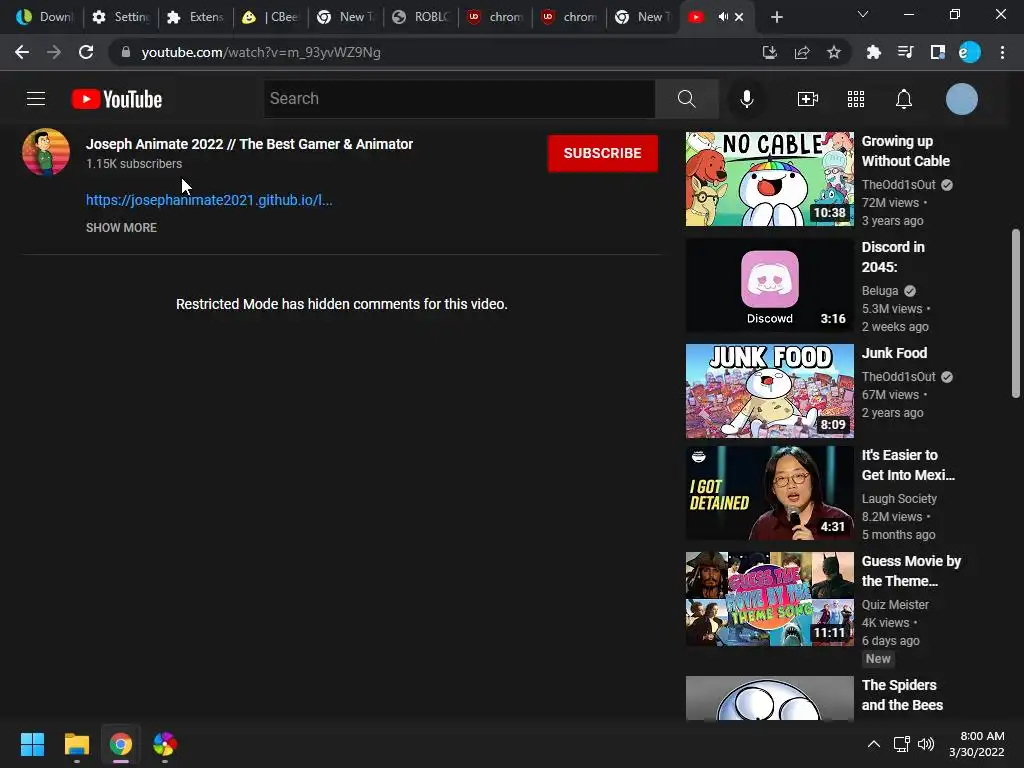Viewport: 1024px width, 768px height.
Task: Open the Create video camera icon
Action: [808, 99]
